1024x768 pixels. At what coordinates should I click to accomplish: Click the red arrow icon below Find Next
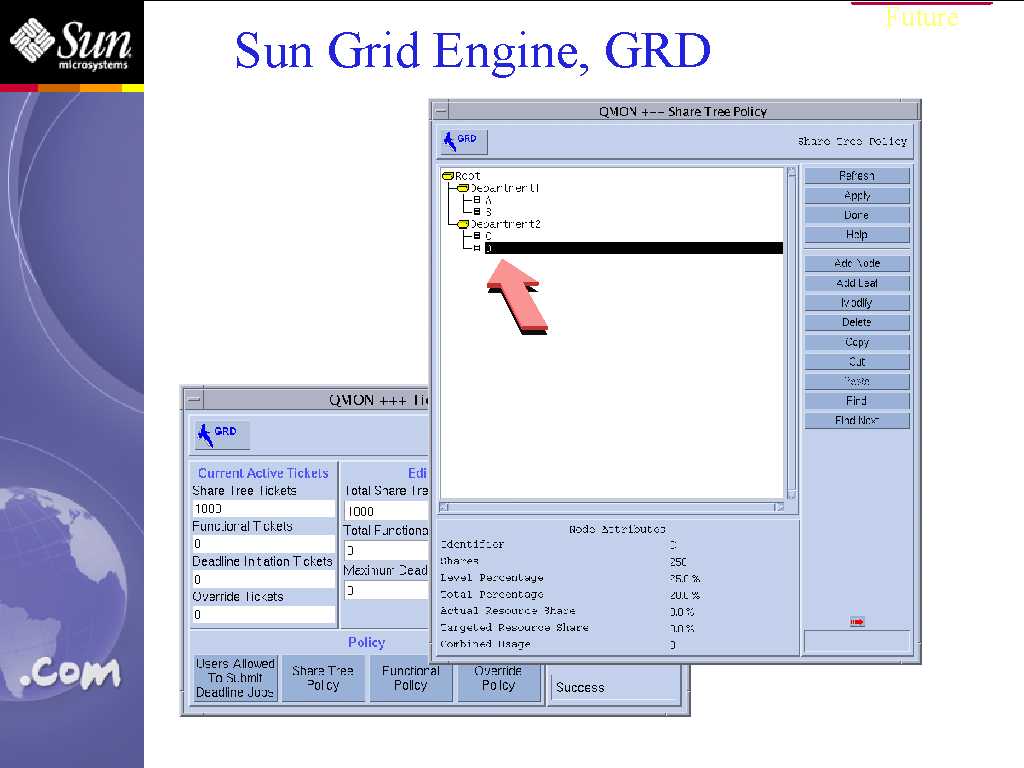pos(857,622)
